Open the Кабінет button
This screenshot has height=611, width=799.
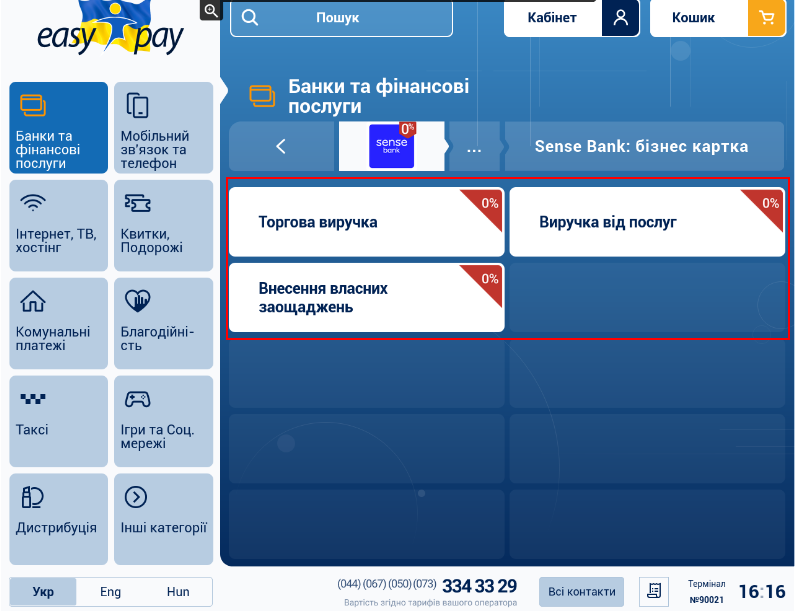pos(571,18)
